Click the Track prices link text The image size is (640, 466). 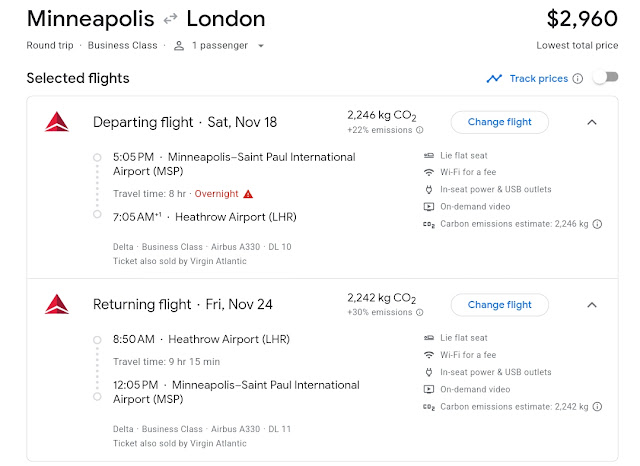pos(538,78)
